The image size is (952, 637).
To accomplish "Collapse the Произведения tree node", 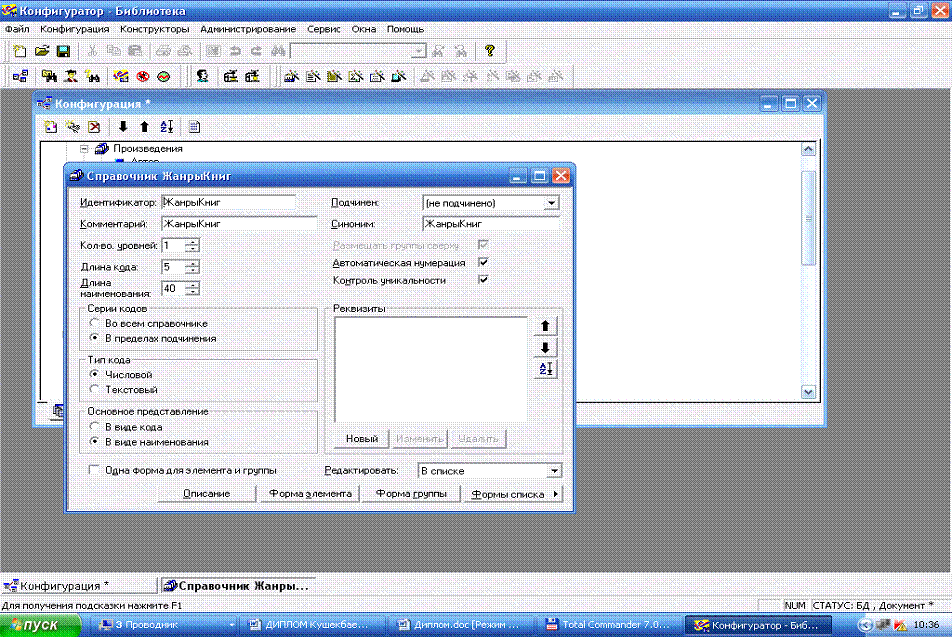I will pyautogui.click(x=84, y=149).
